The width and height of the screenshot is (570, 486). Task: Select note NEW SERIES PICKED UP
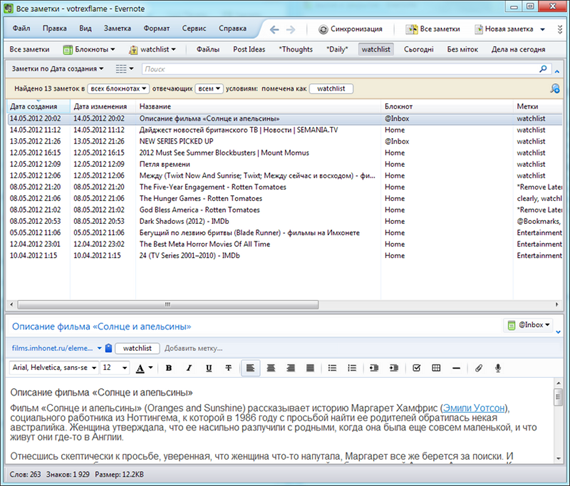click(285, 141)
